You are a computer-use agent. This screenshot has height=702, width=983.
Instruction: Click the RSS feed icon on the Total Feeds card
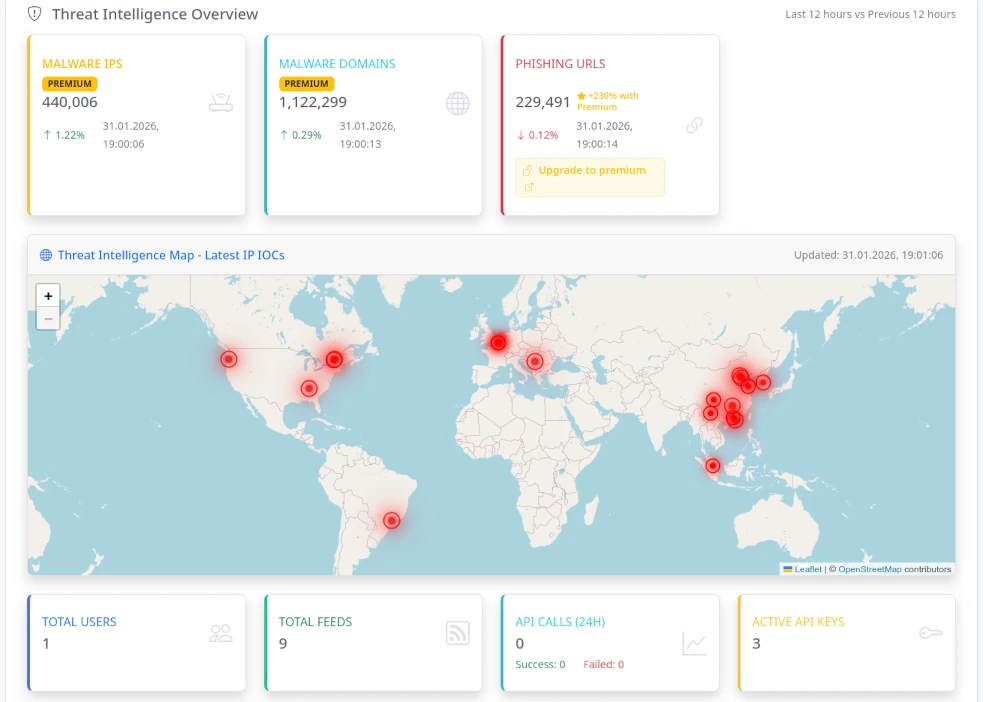point(458,633)
